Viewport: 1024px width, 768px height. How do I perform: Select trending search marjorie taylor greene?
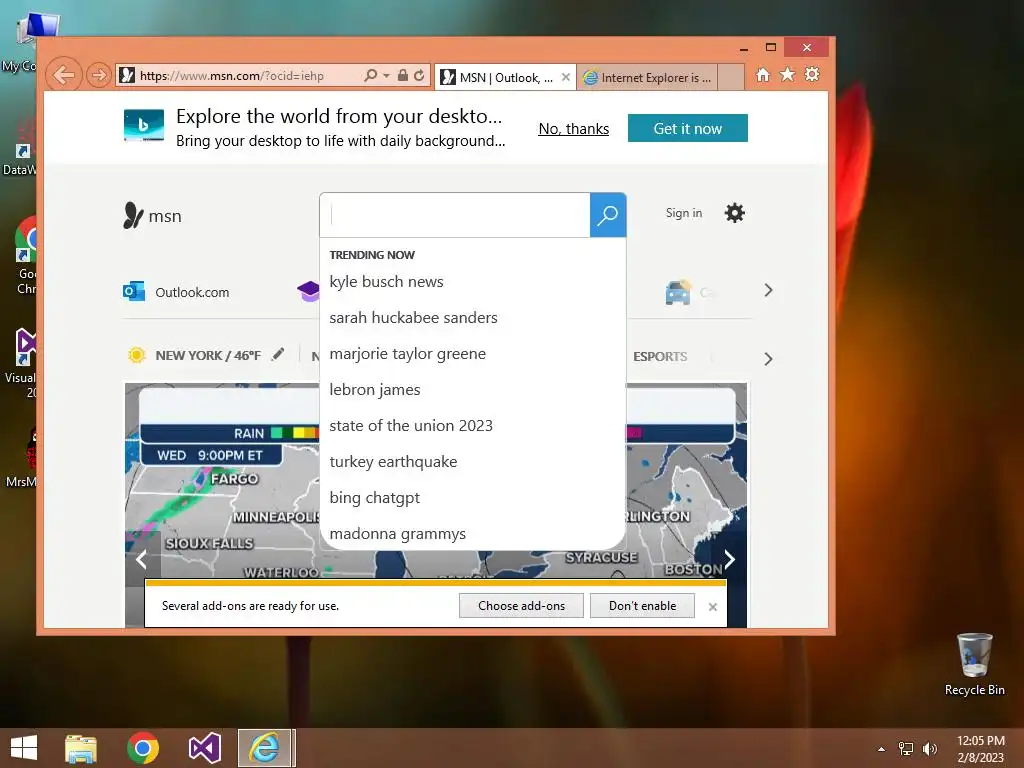[408, 353]
